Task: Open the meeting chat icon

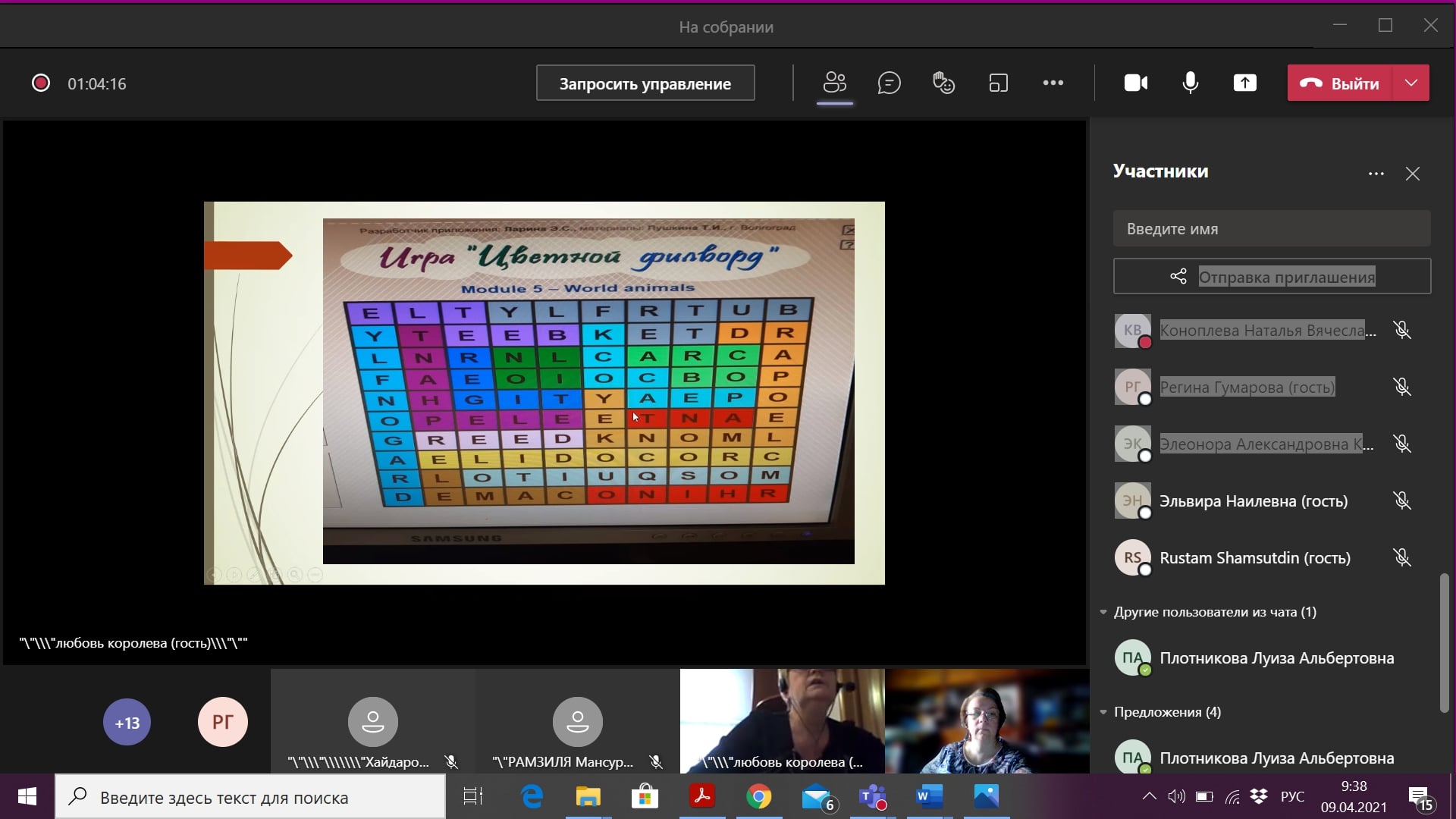Action: tap(889, 83)
